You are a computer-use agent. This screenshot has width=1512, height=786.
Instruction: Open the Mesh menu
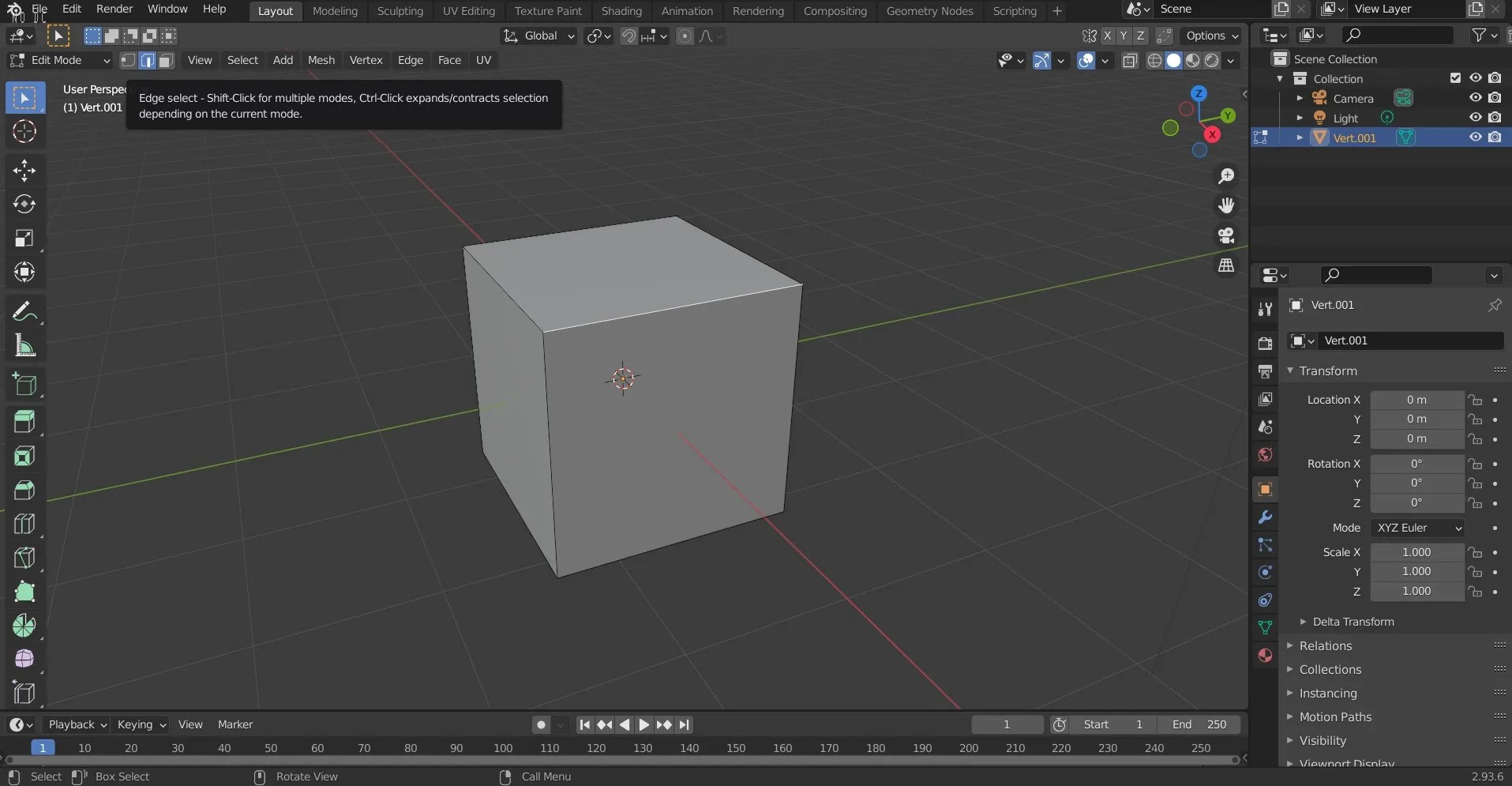pyautogui.click(x=321, y=60)
